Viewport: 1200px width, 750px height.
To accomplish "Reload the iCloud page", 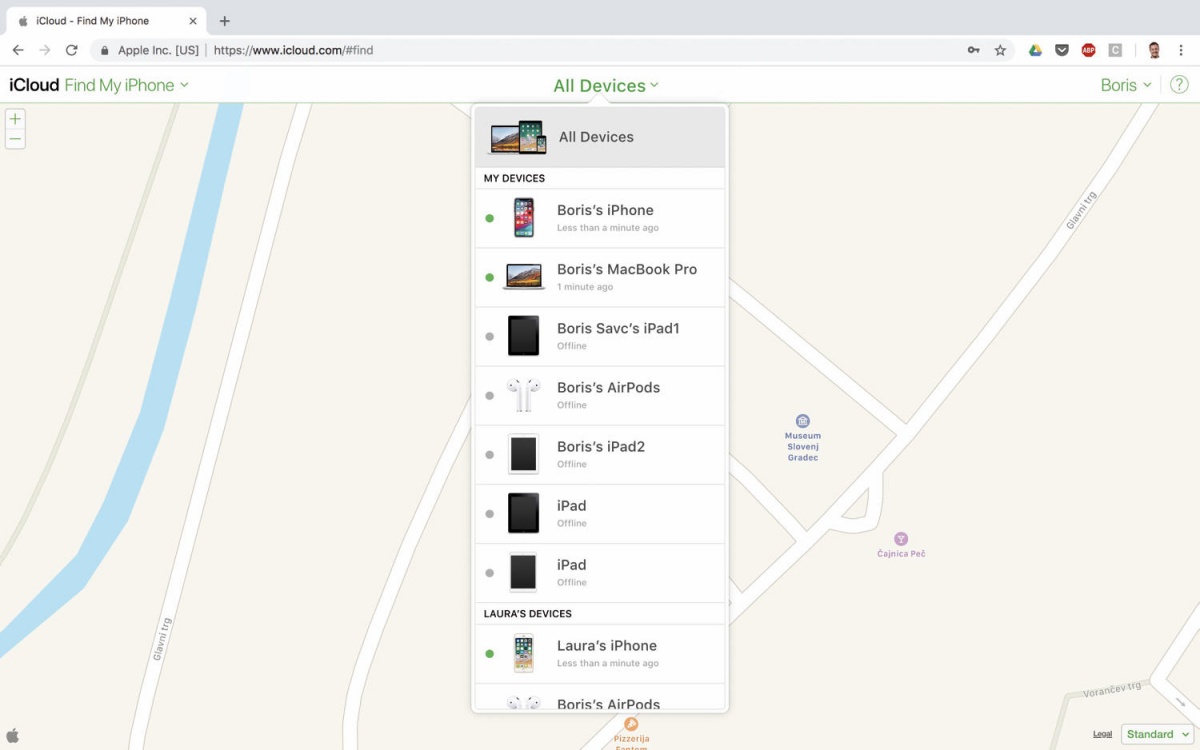I will (71, 50).
